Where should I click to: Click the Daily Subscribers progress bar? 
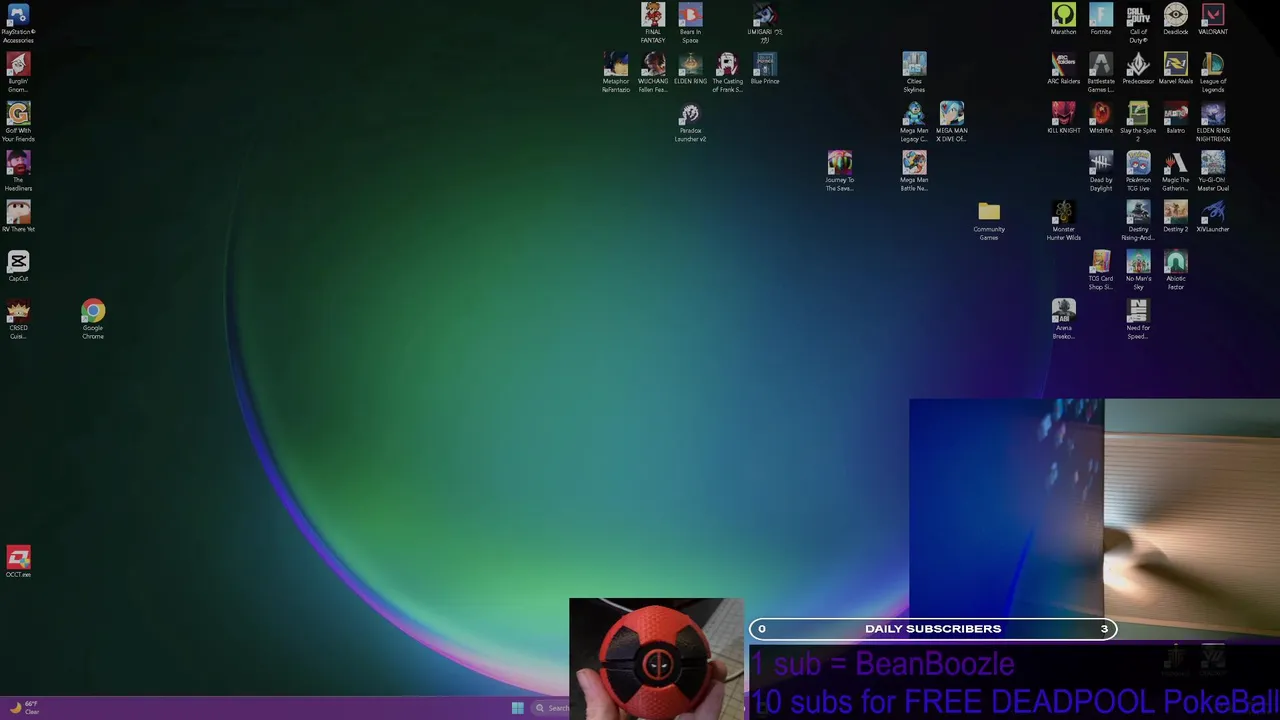(933, 629)
